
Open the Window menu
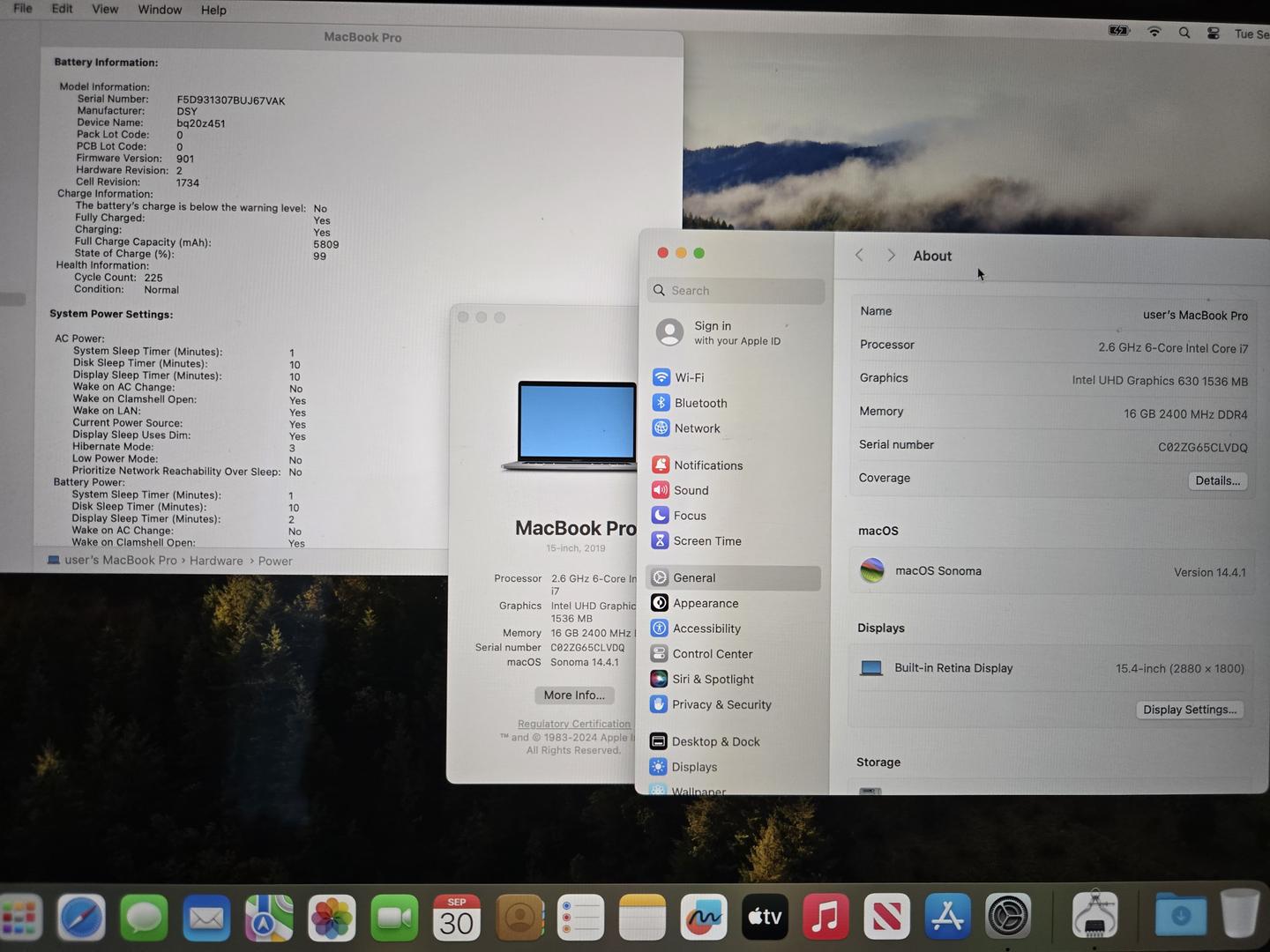[x=160, y=10]
